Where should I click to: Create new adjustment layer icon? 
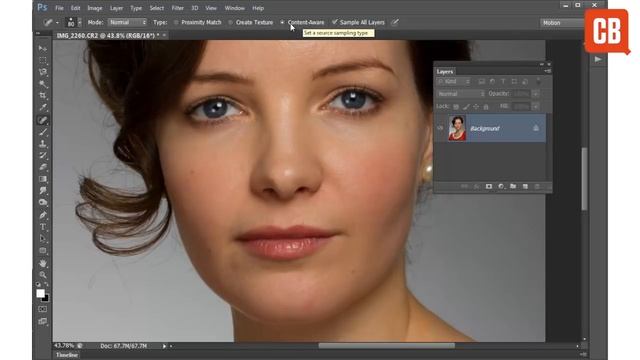pyautogui.click(x=501, y=187)
